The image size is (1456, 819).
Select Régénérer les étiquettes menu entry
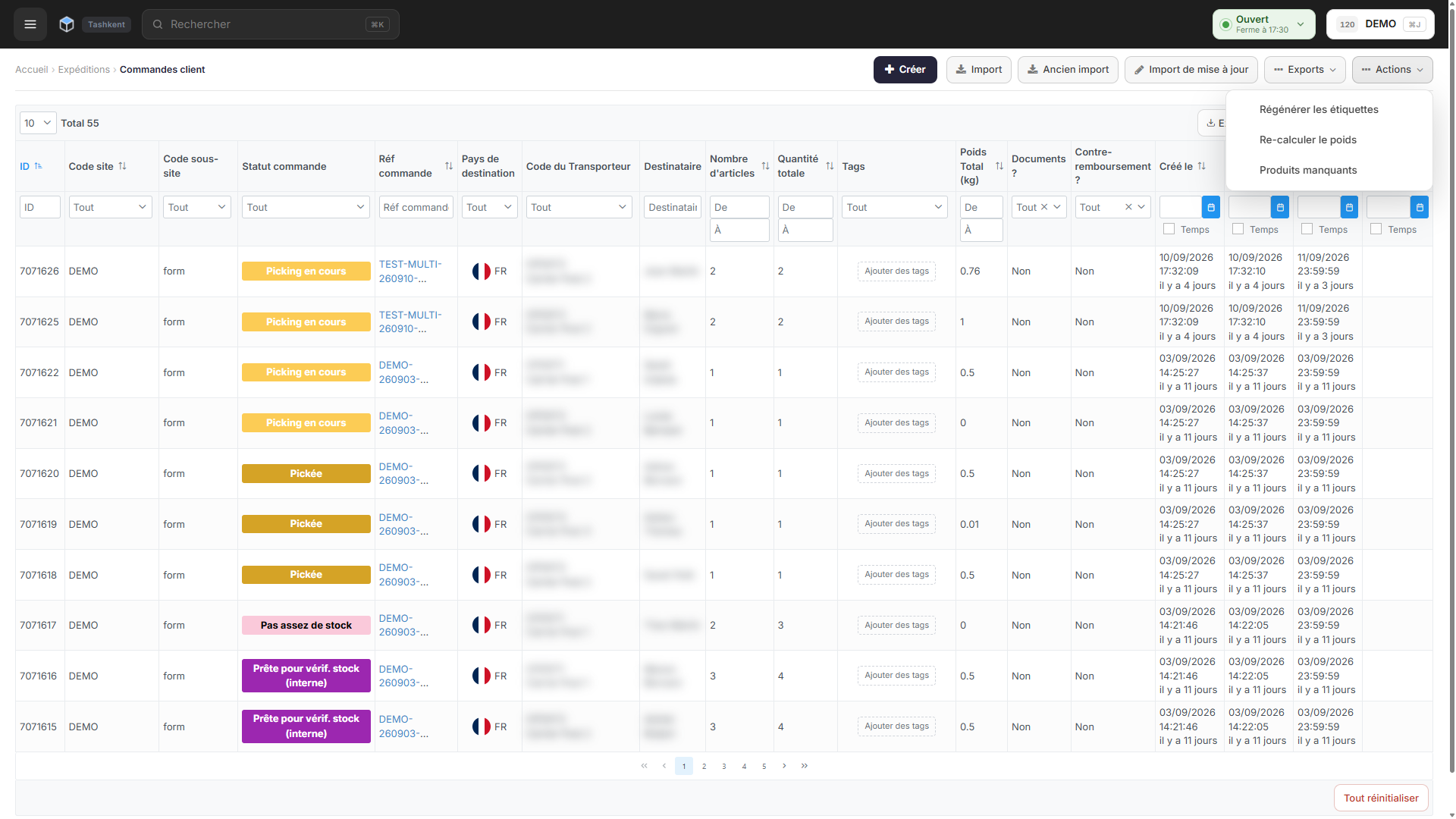[1319, 109]
